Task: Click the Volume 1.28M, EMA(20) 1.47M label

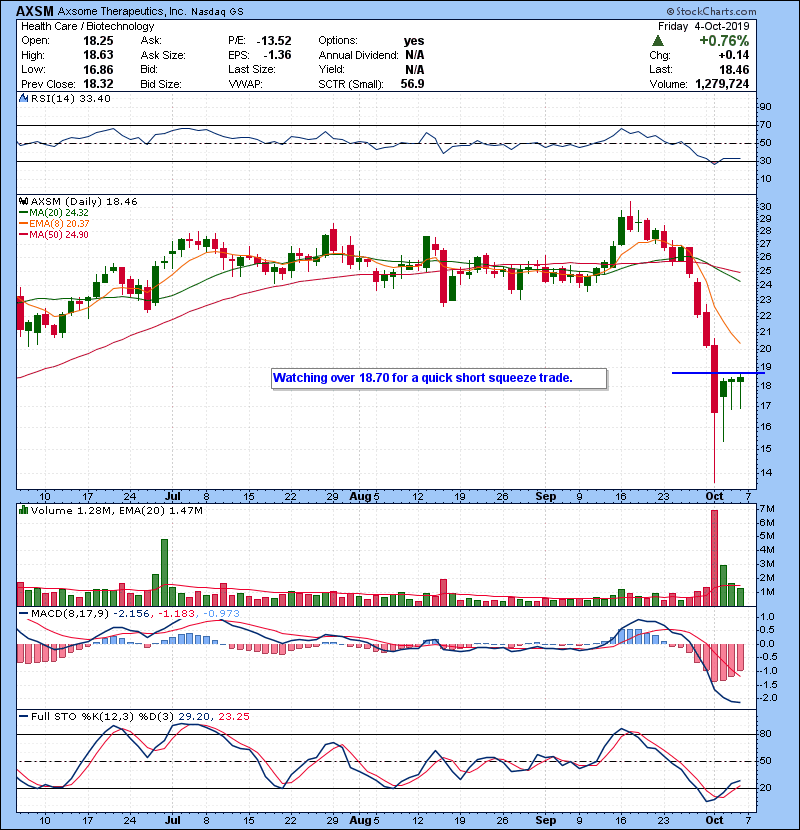Action: point(116,510)
